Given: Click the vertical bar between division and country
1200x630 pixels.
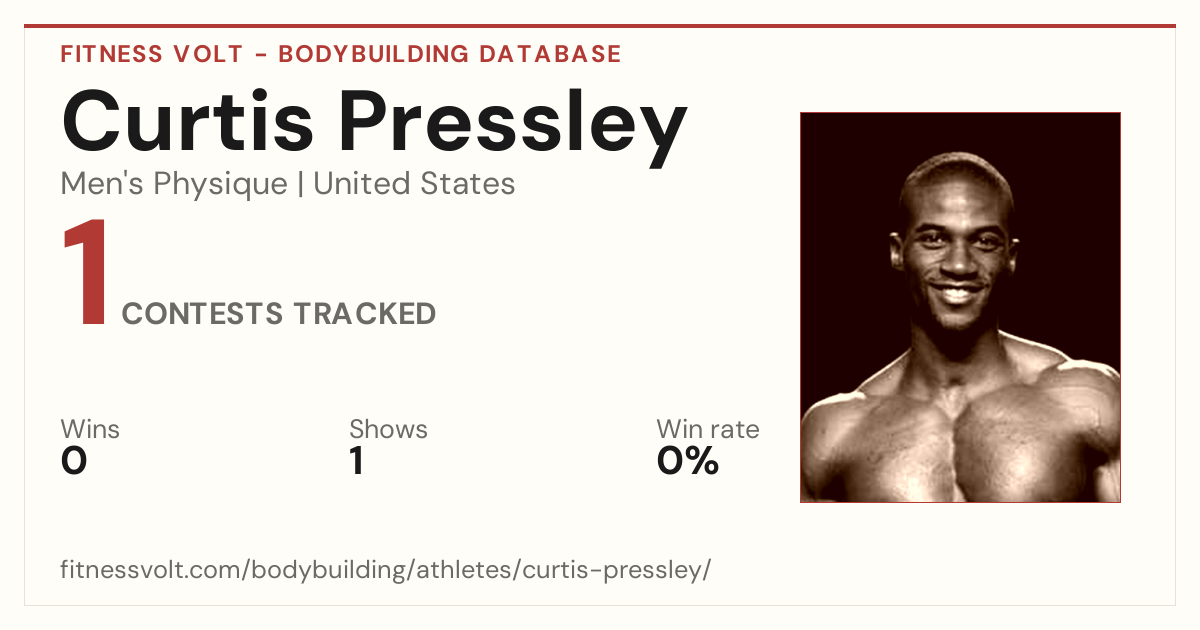Looking at the screenshot, I should [300, 185].
